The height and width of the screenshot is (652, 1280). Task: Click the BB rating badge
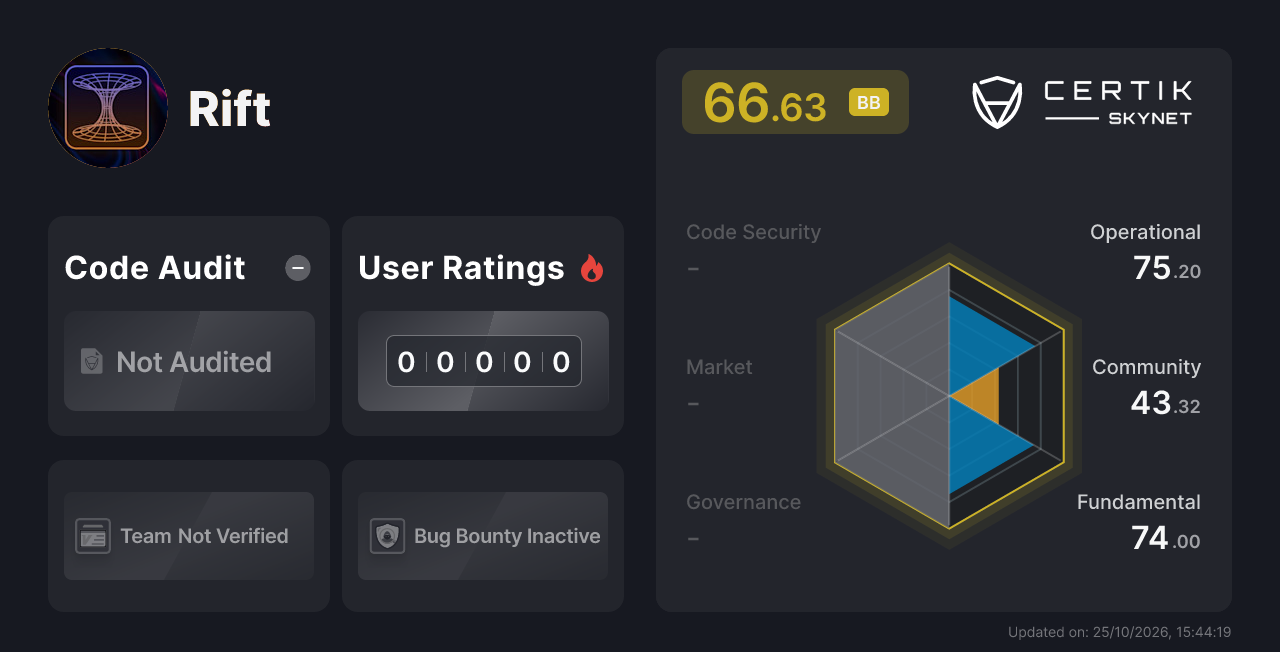(869, 103)
